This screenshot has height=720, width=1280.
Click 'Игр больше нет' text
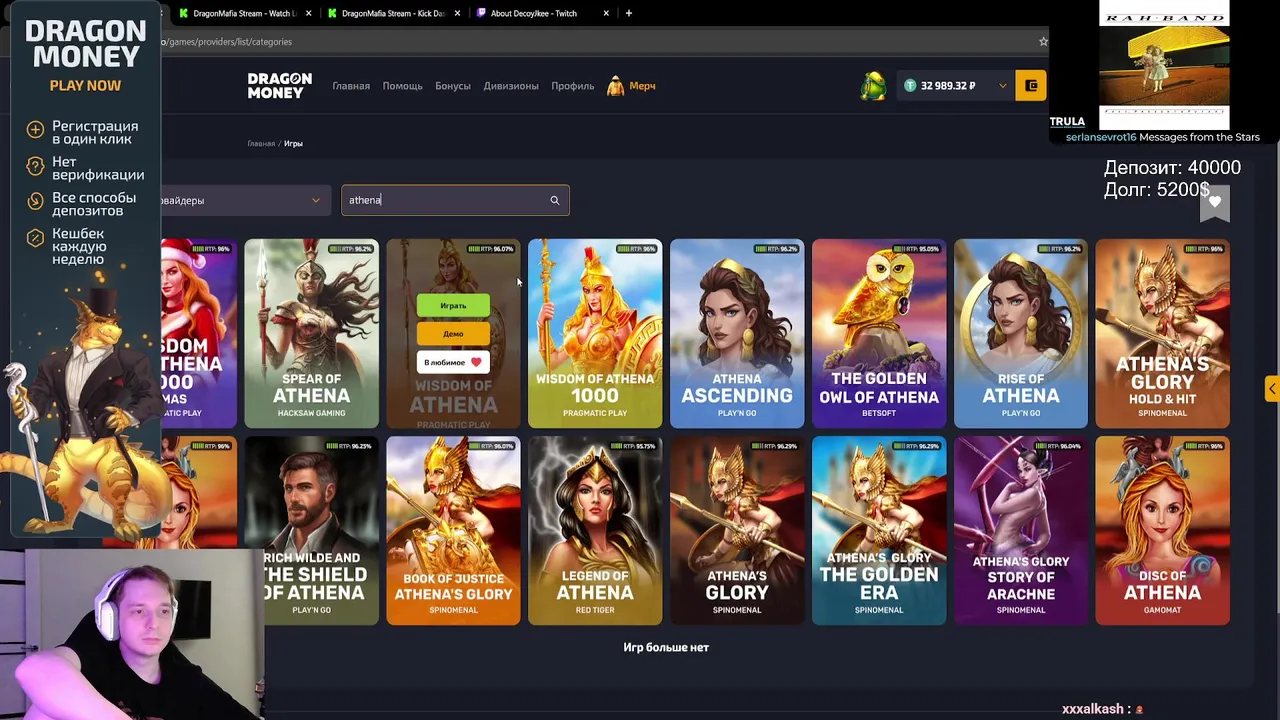[666, 647]
